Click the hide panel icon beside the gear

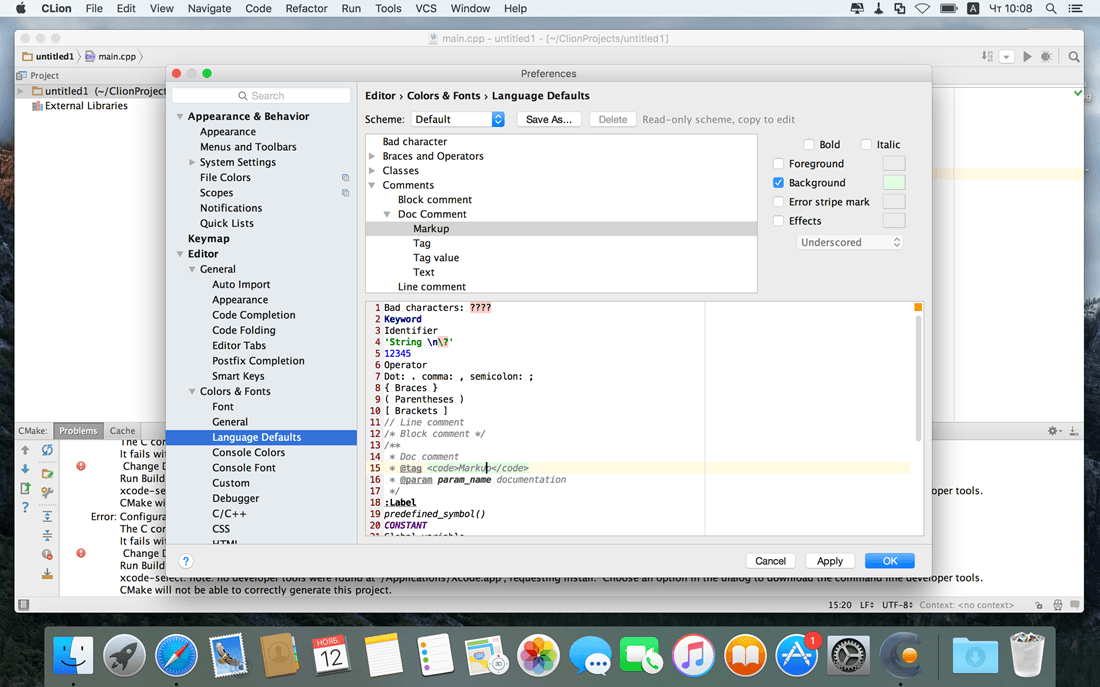(x=1073, y=431)
